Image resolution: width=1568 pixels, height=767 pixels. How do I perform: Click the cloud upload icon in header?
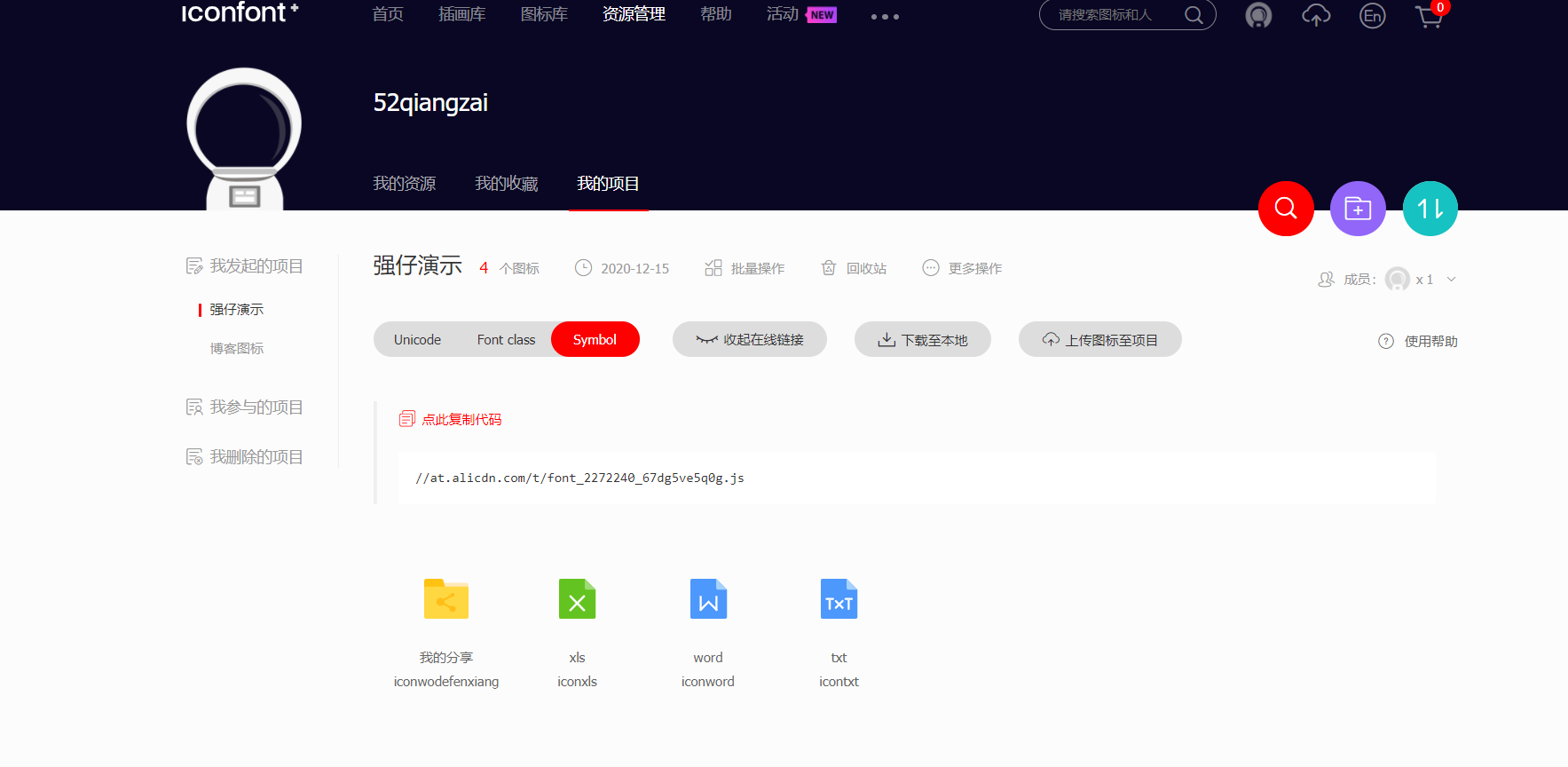click(x=1315, y=16)
